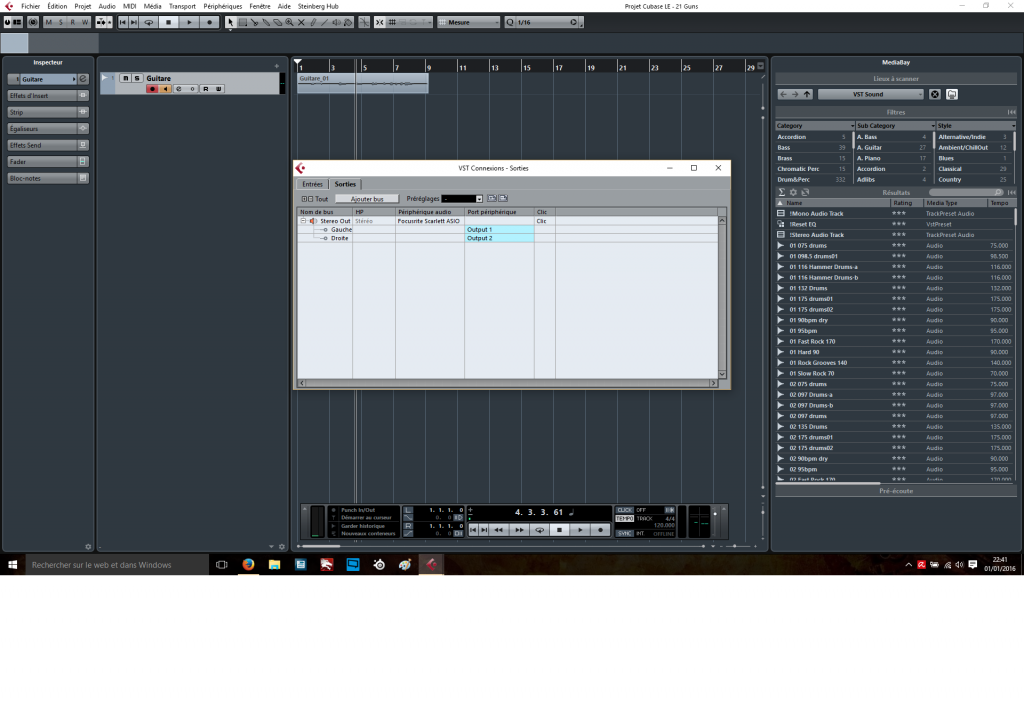Select the Line tool in toolbar

tap(325, 22)
